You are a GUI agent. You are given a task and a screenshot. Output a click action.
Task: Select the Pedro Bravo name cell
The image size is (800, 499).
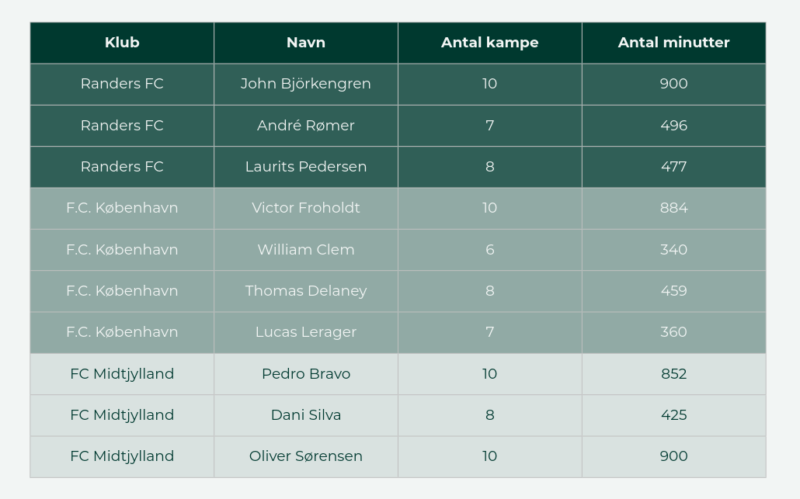coord(306,374)
